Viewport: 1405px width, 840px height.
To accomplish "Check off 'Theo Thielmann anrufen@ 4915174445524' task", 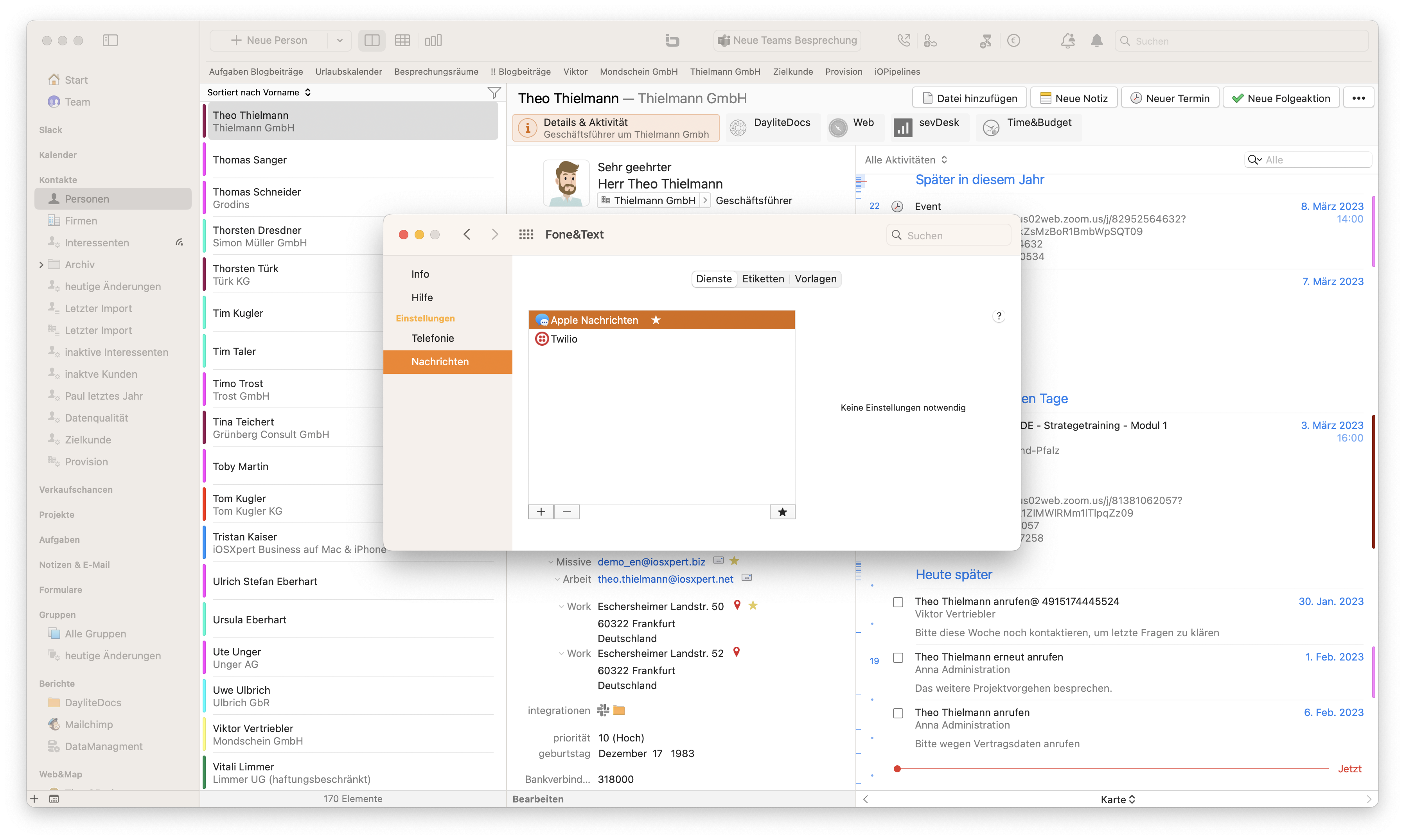I will tap(898, 602).
